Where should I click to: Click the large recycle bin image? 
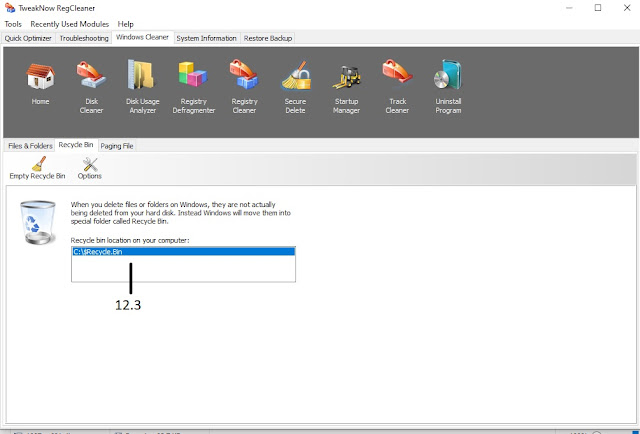(x=38, y=222)
